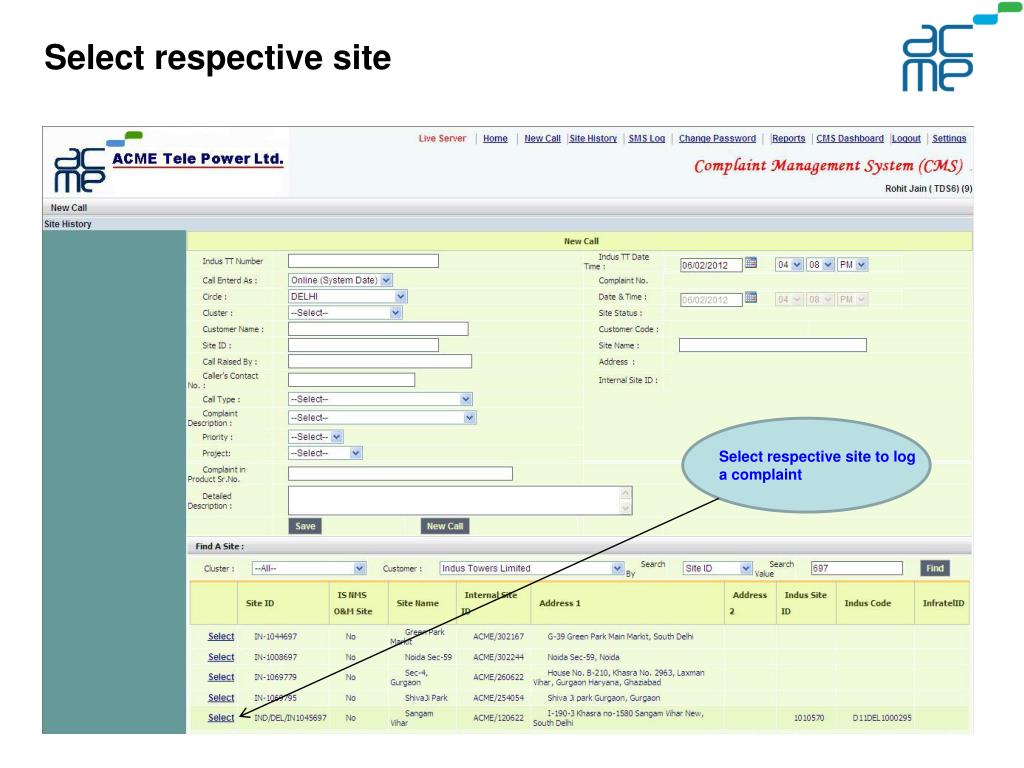
Task: Click the Indus TT Date field
Action: (711, 265)
